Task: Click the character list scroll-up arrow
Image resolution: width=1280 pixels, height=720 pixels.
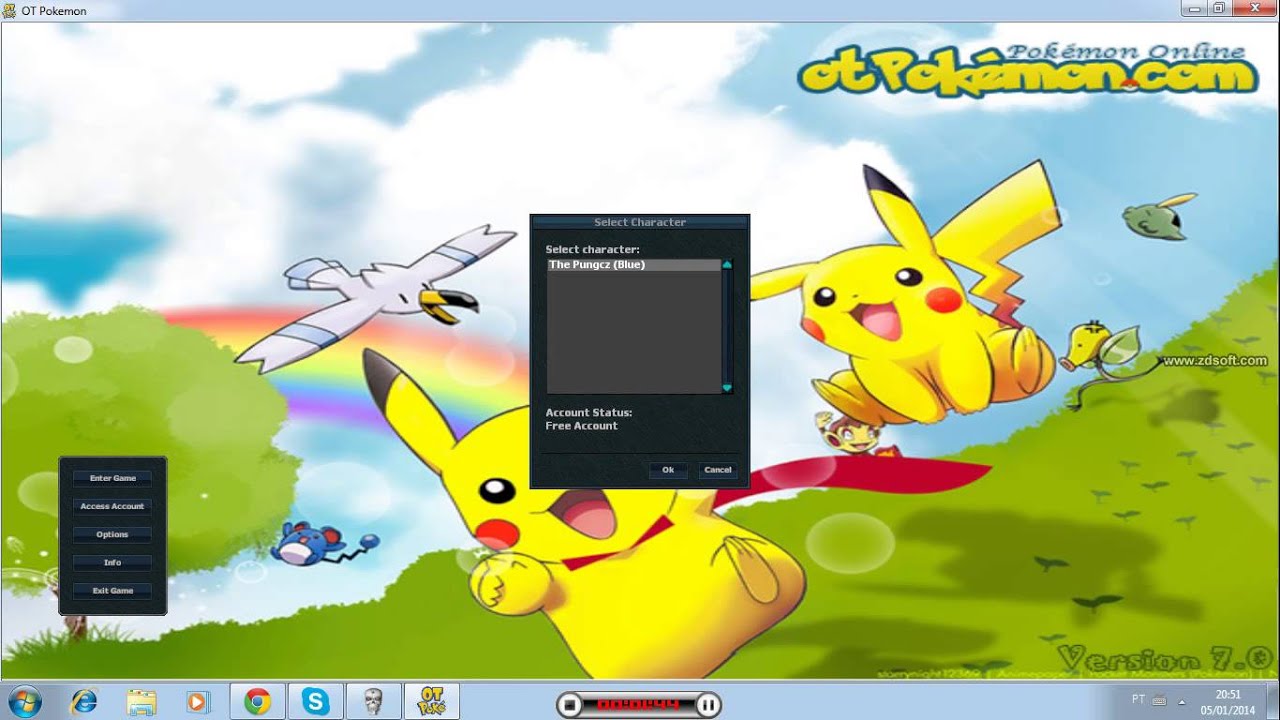Action: coord(727,265)
